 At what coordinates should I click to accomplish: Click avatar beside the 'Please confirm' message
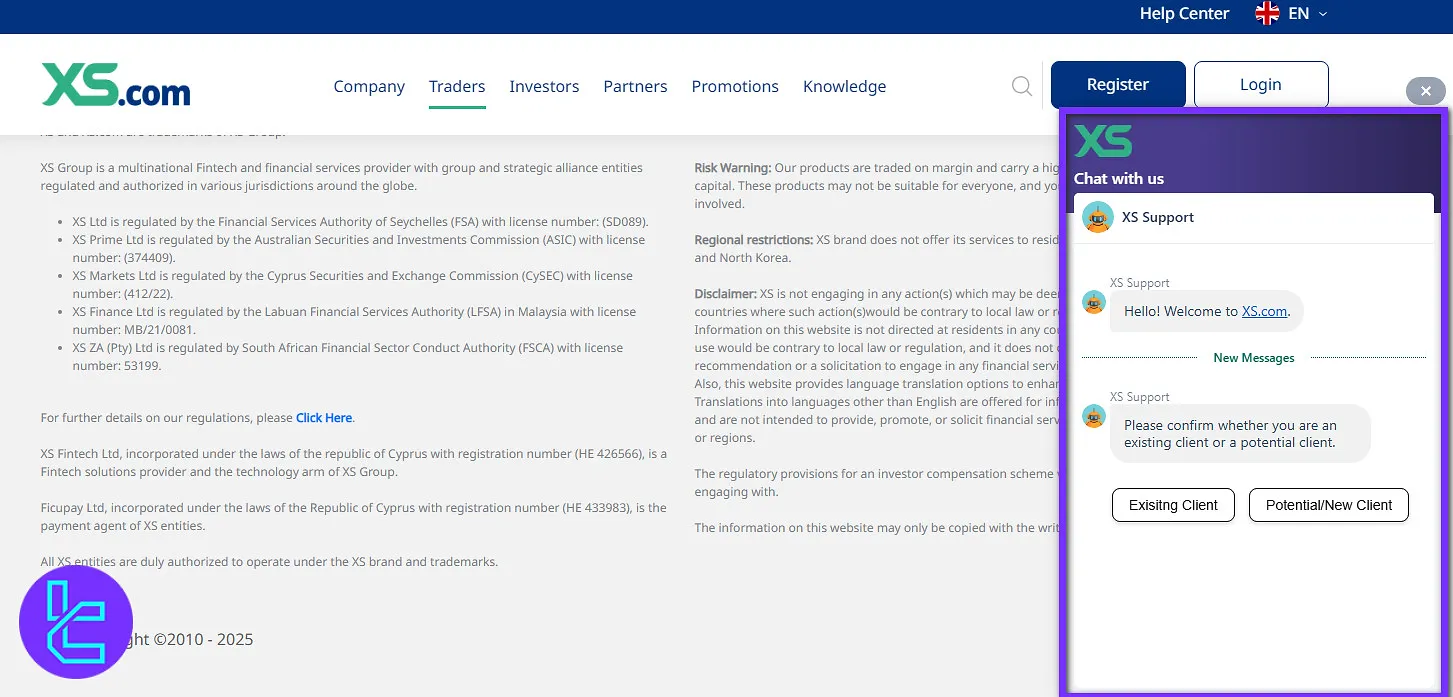(1094, 416)
